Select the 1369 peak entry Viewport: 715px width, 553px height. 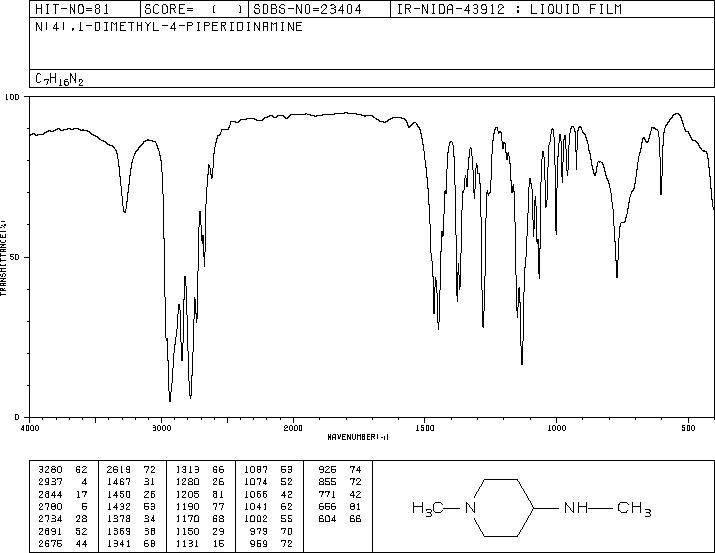click(x=131, y=532)
